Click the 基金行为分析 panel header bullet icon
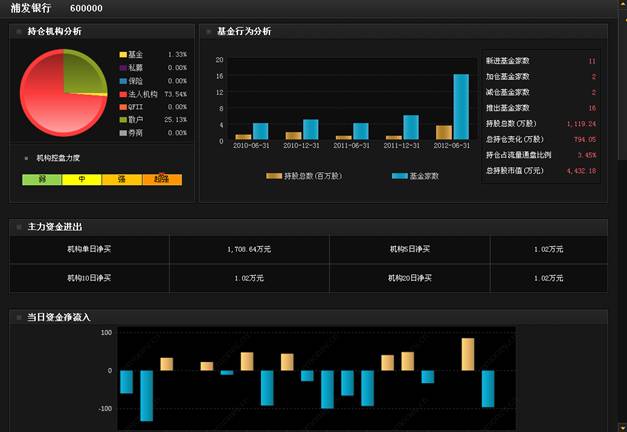The height and width of the screenshot is (432, 627). click(208, 32)
